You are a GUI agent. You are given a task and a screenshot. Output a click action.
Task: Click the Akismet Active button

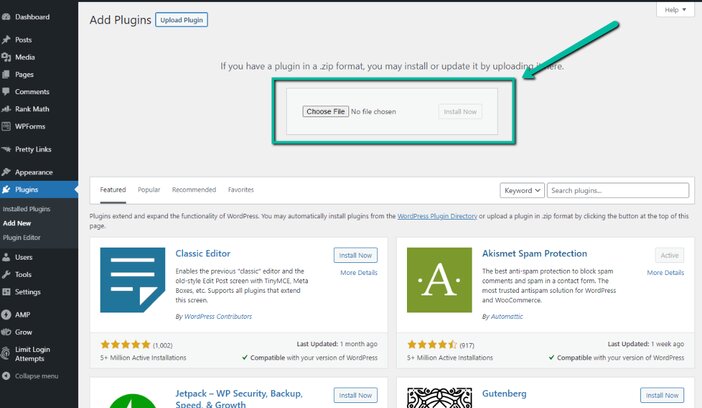[x=670, y=255]
